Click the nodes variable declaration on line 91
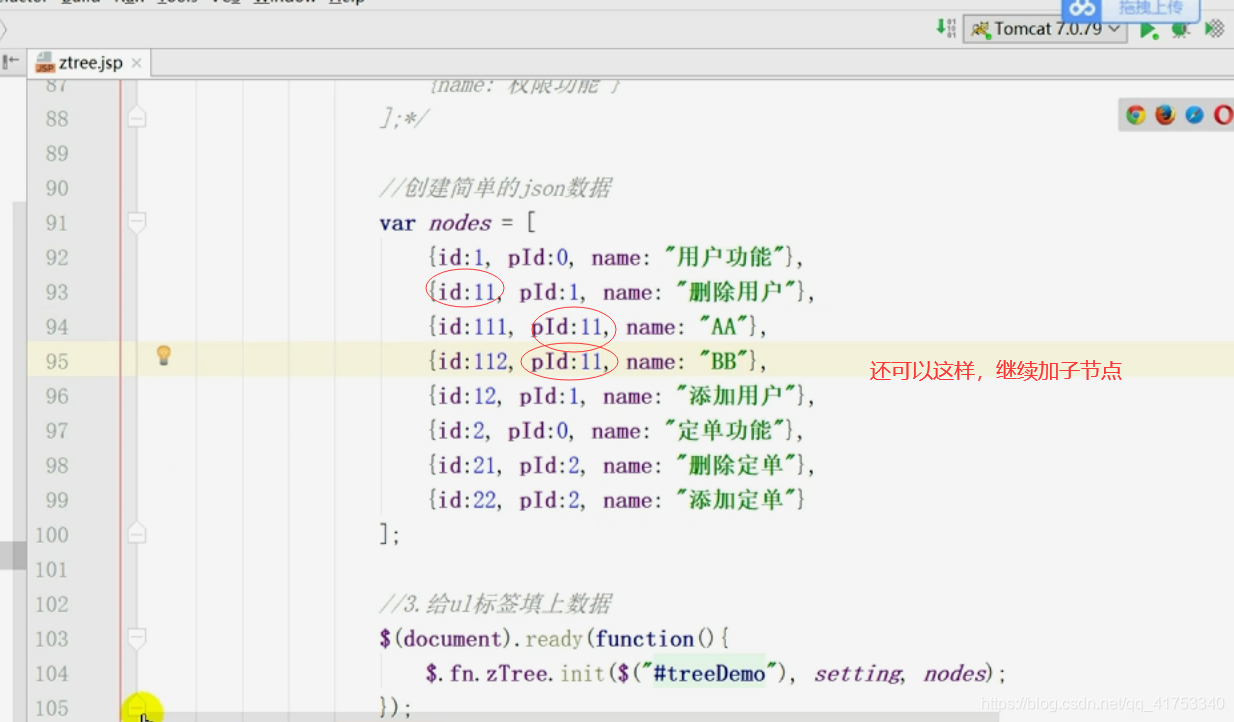The width and height of the screenshot is (1234, 722). click(460, 223)
